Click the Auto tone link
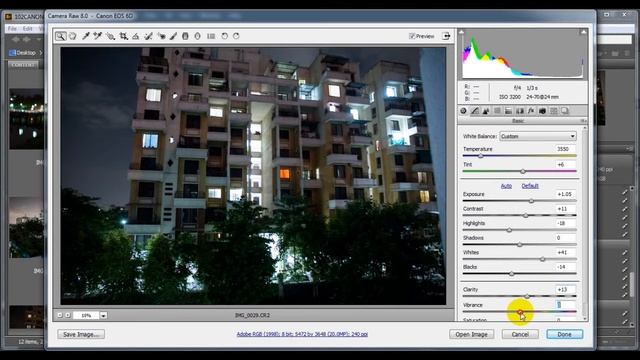The height and width of the screenshot is (360, 640). click(x=506, y=186)
